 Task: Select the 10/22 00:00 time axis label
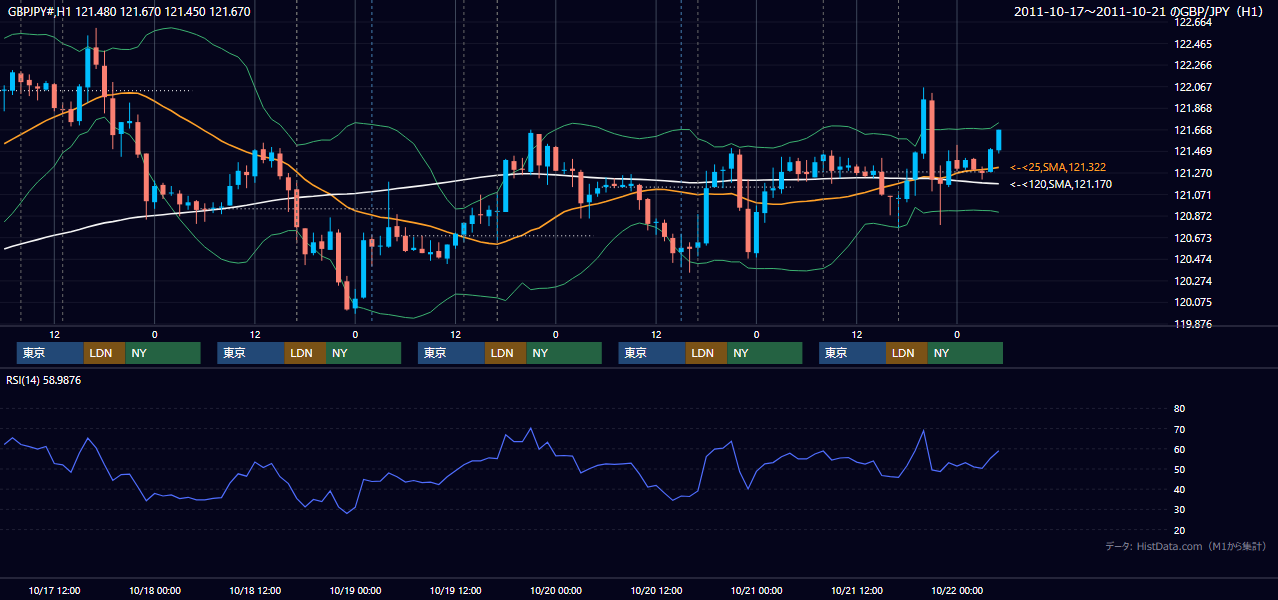[958, 590]
